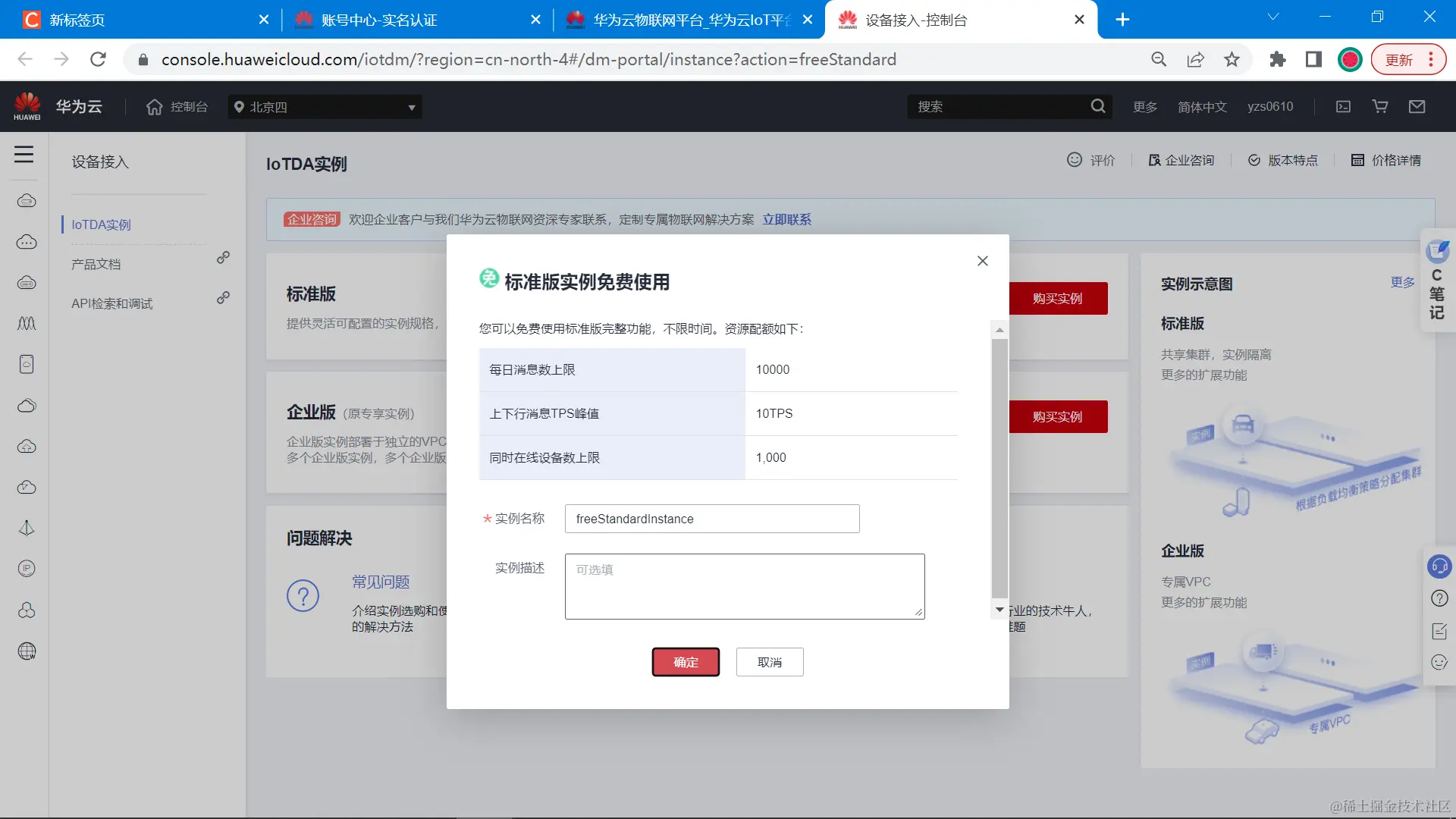Open the 更多 menu in header

[x=1144, y=107]
